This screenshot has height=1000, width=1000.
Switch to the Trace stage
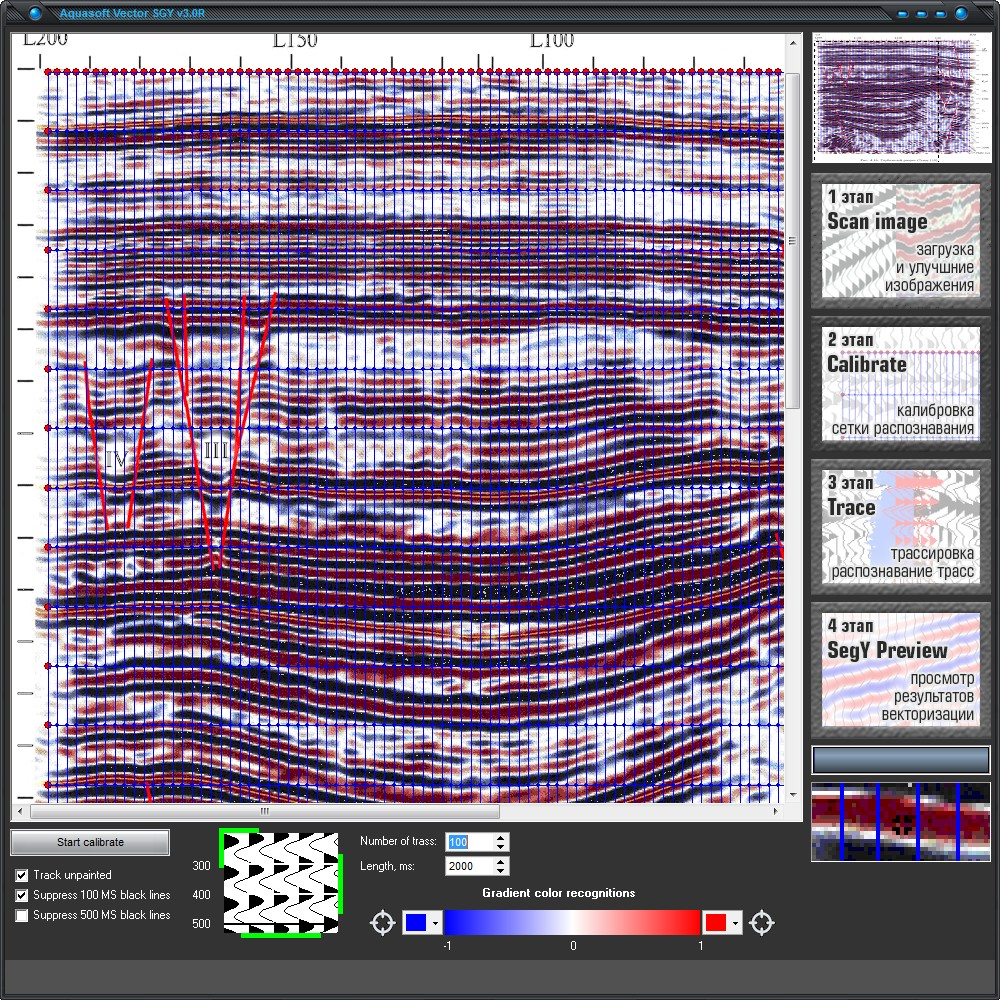[901, 526]
